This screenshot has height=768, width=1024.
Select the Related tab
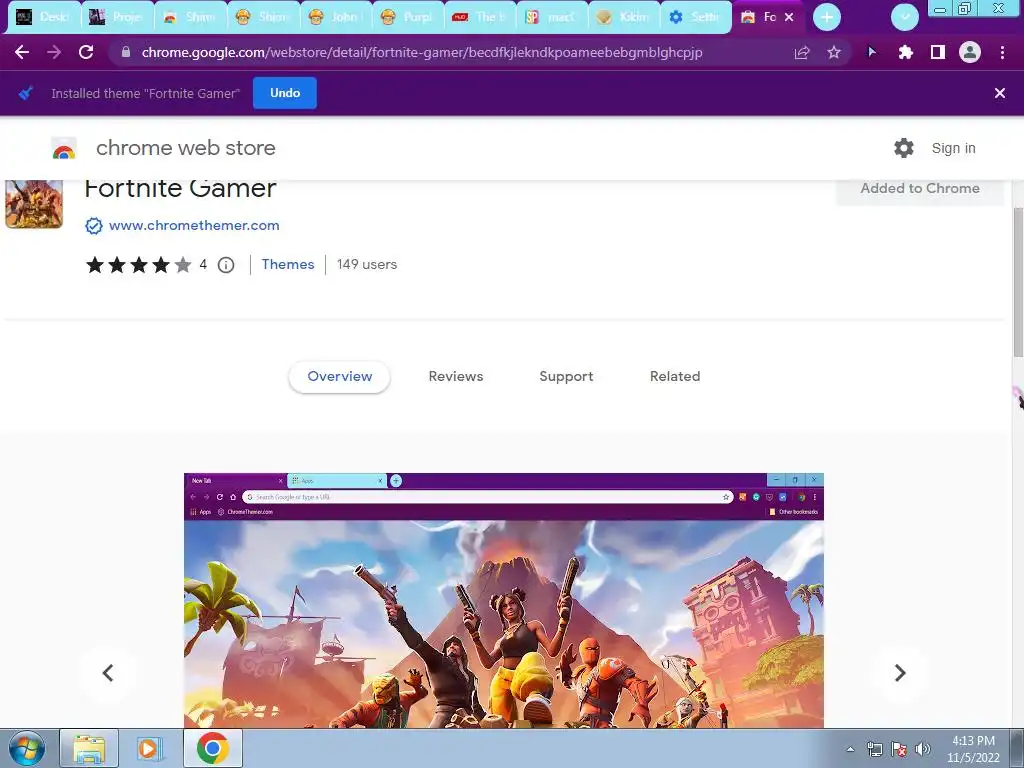click(675, 377)
